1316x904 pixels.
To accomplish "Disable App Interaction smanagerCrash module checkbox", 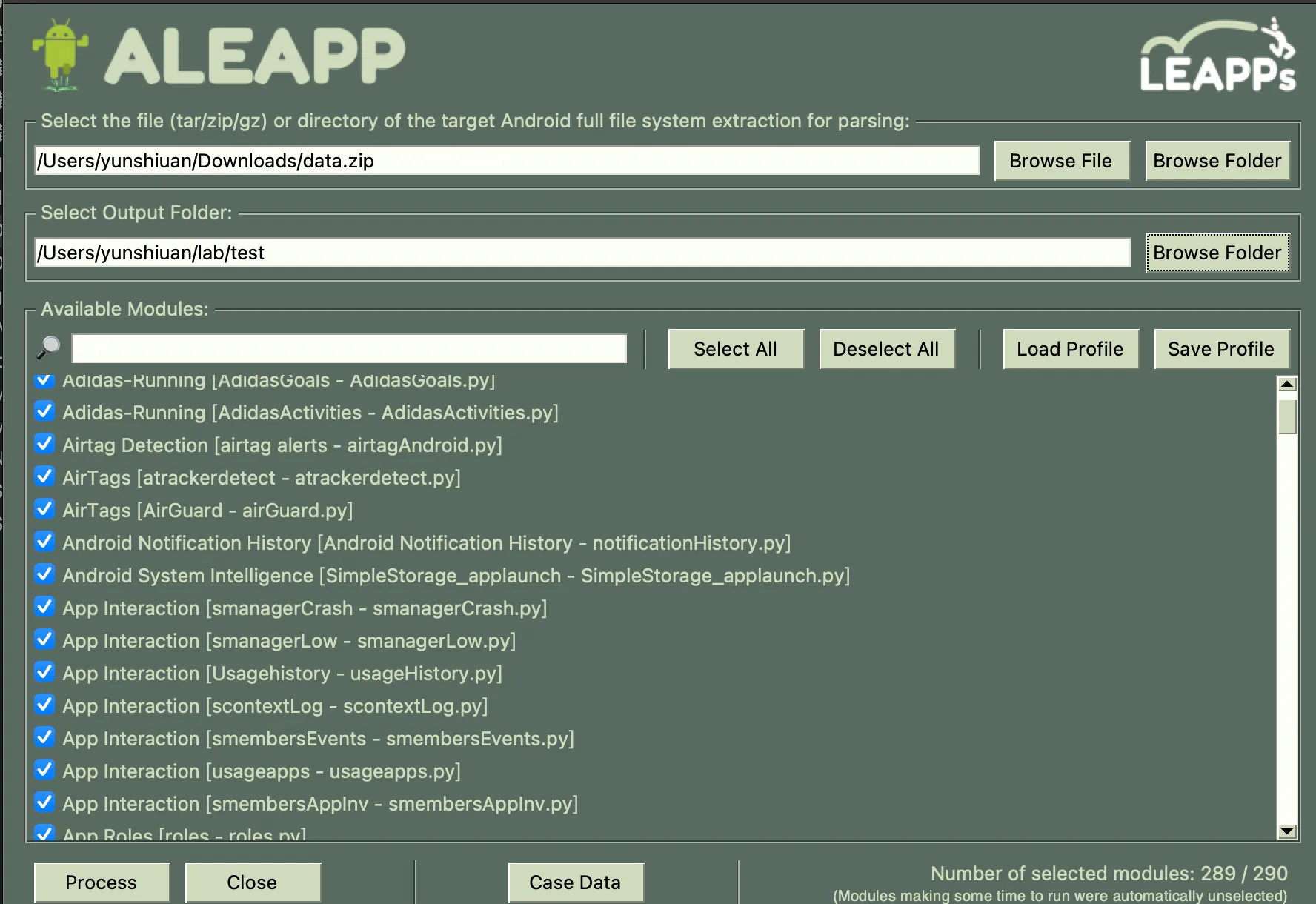I will pyautogui.click(x=44, y=607).
